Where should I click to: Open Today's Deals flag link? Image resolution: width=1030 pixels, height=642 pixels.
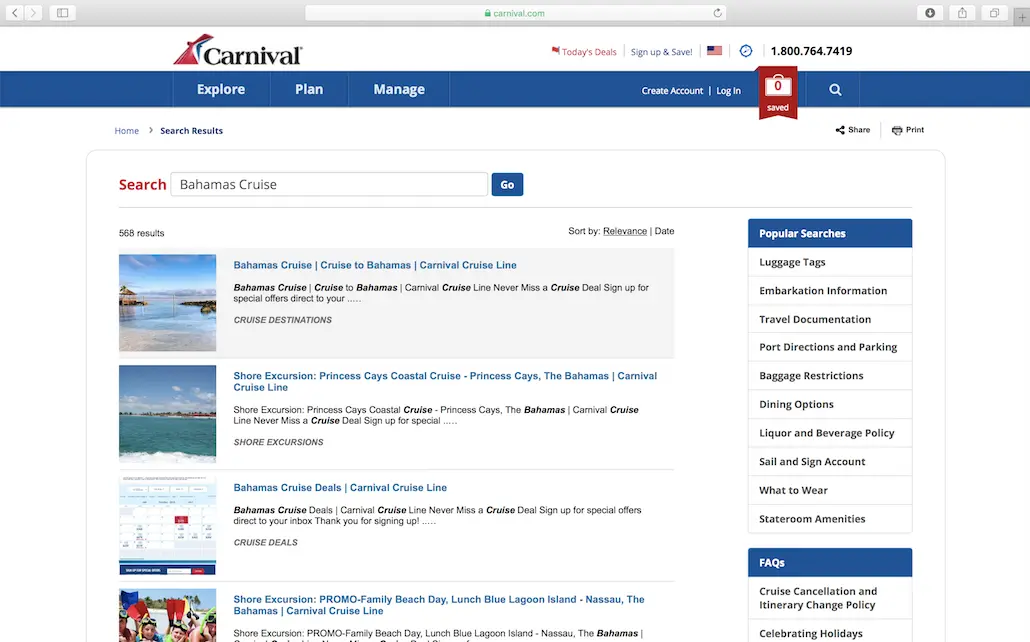584,51
